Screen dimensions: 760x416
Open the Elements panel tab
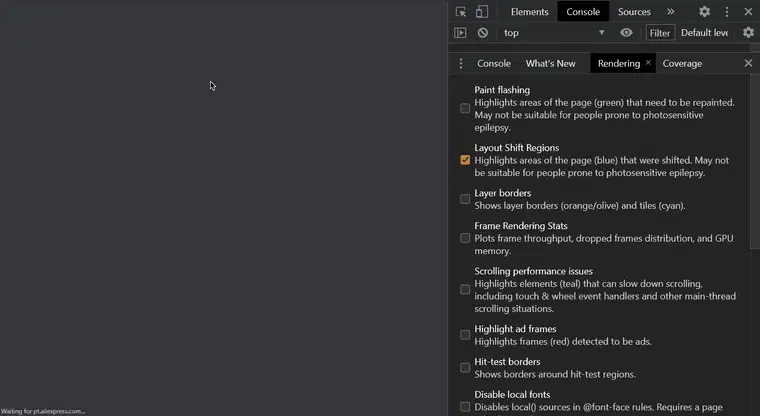pyautogui.click(x=529, y=12)
